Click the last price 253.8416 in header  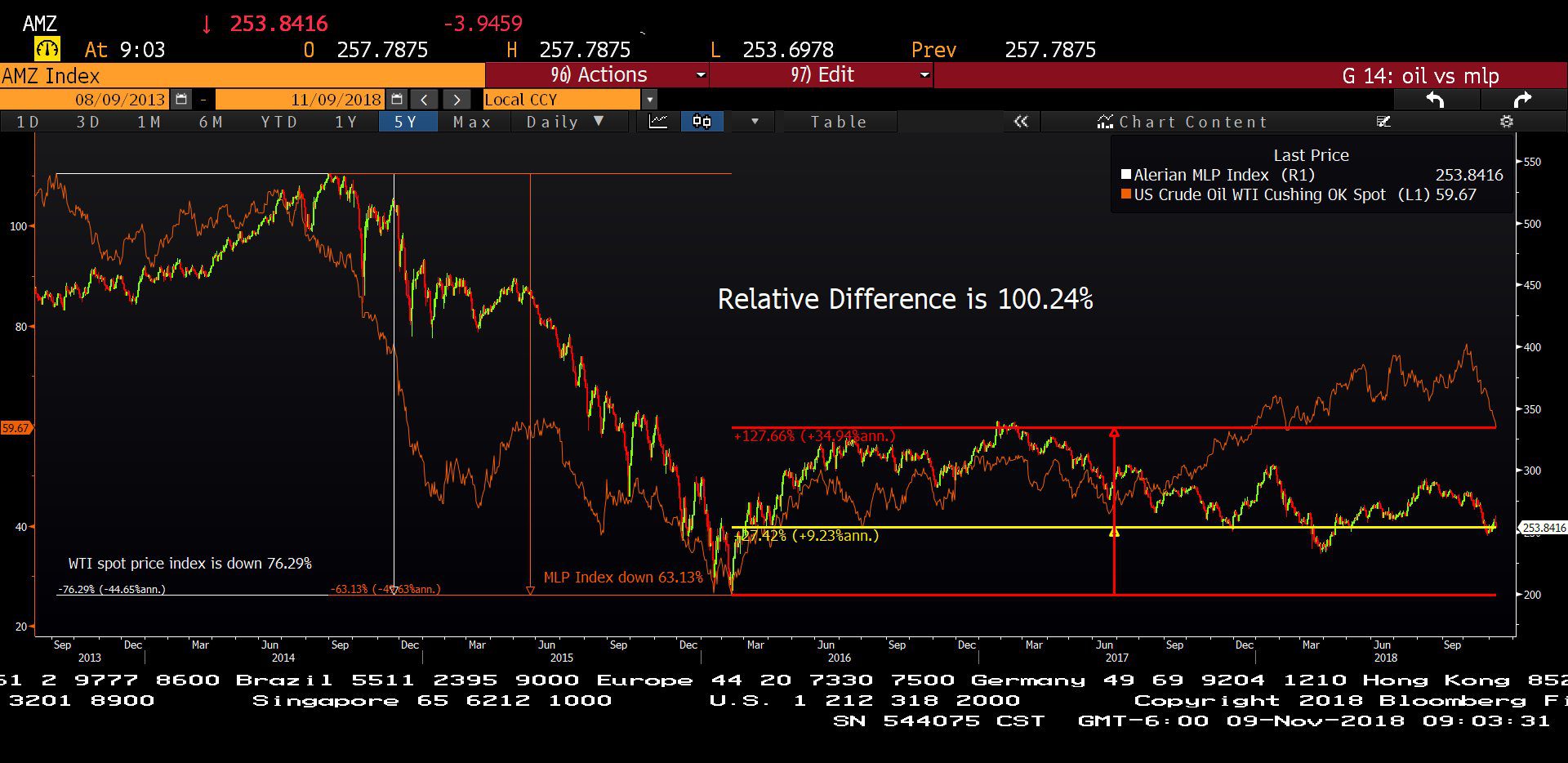[278, 24]
